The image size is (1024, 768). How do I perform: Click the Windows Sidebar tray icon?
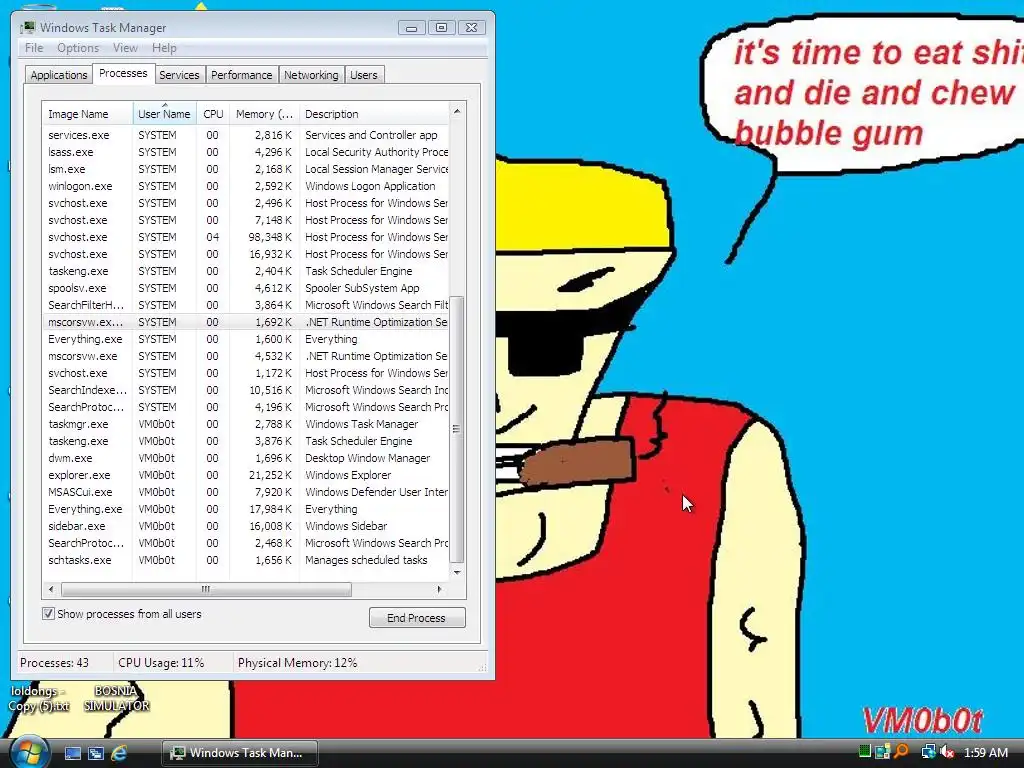883,752
